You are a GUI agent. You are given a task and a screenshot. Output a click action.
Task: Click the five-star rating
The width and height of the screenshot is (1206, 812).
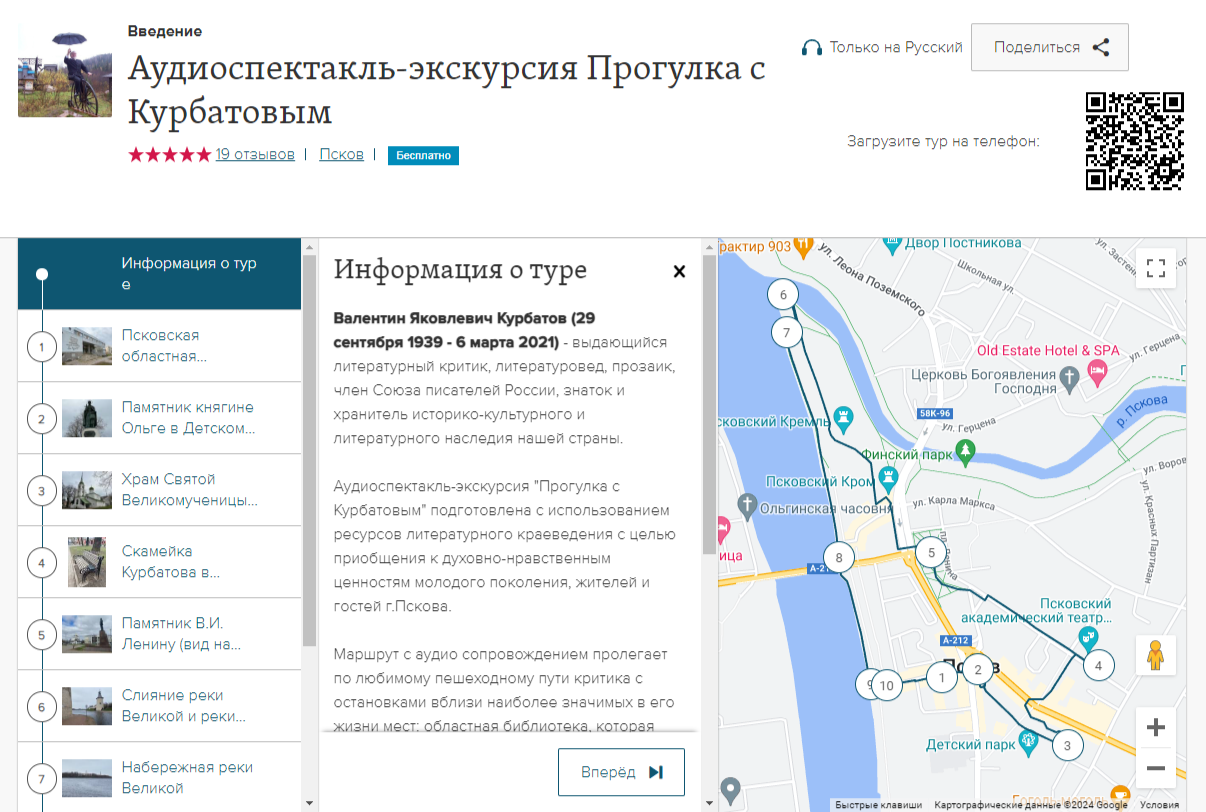169,154
